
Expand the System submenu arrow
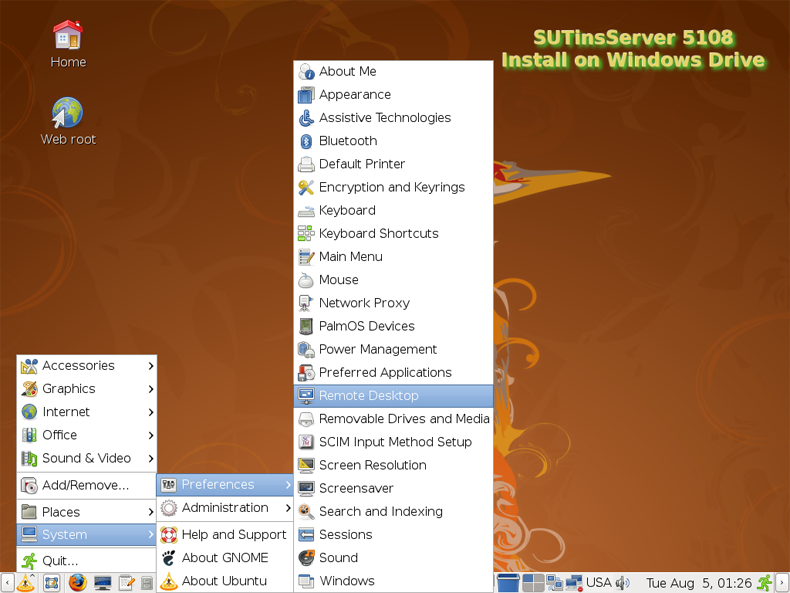coord(151,535)
